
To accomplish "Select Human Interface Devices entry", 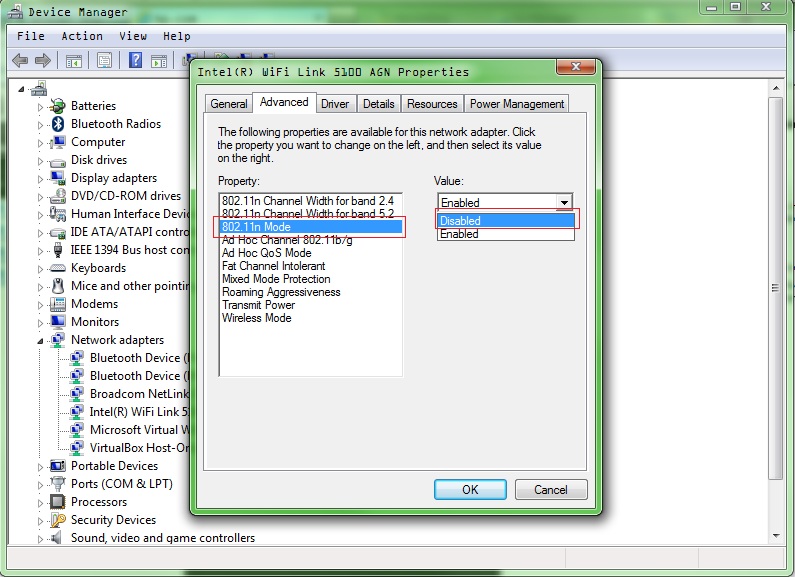I will [130, 213].
